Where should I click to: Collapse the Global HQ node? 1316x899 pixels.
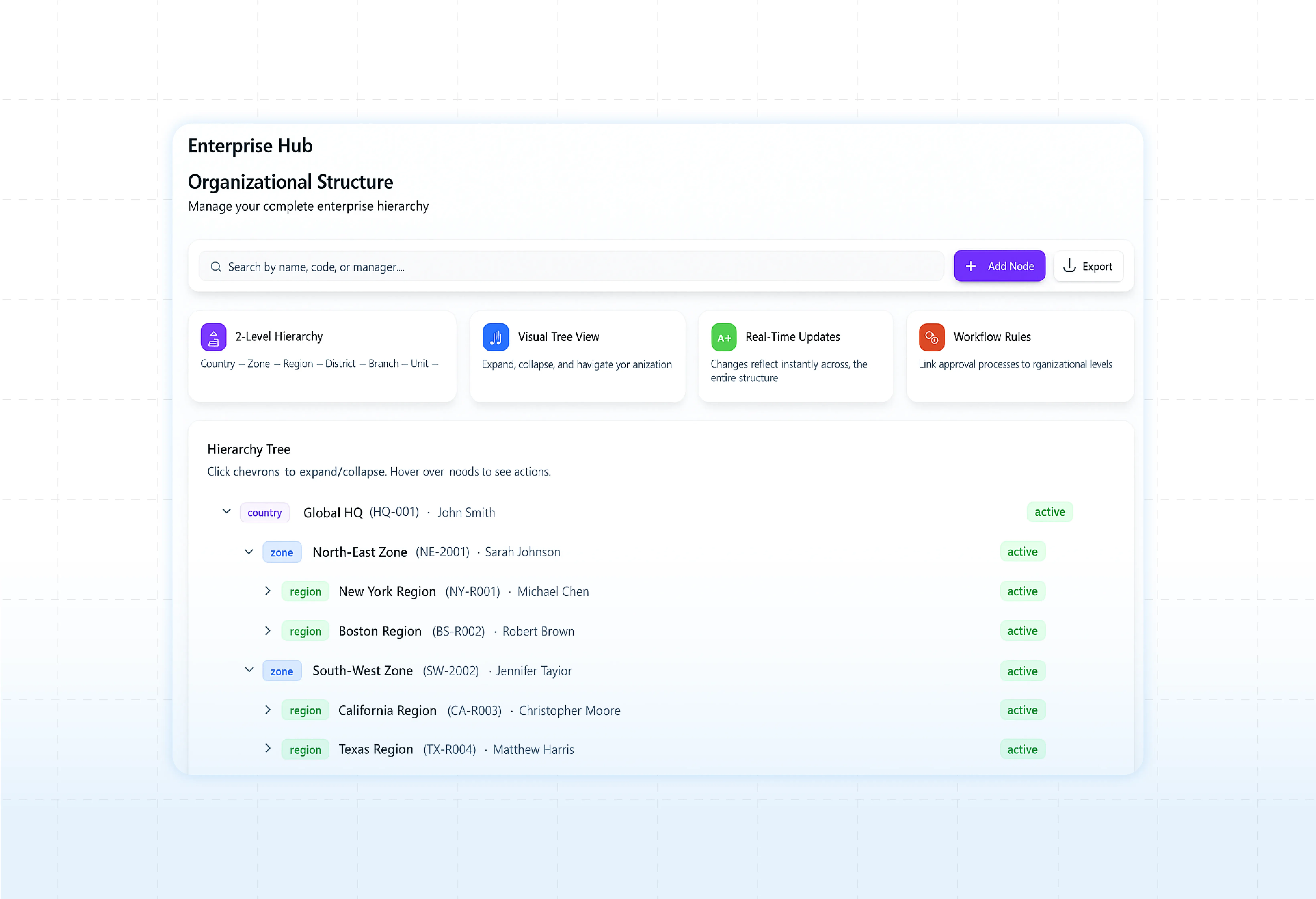(226, 512)
